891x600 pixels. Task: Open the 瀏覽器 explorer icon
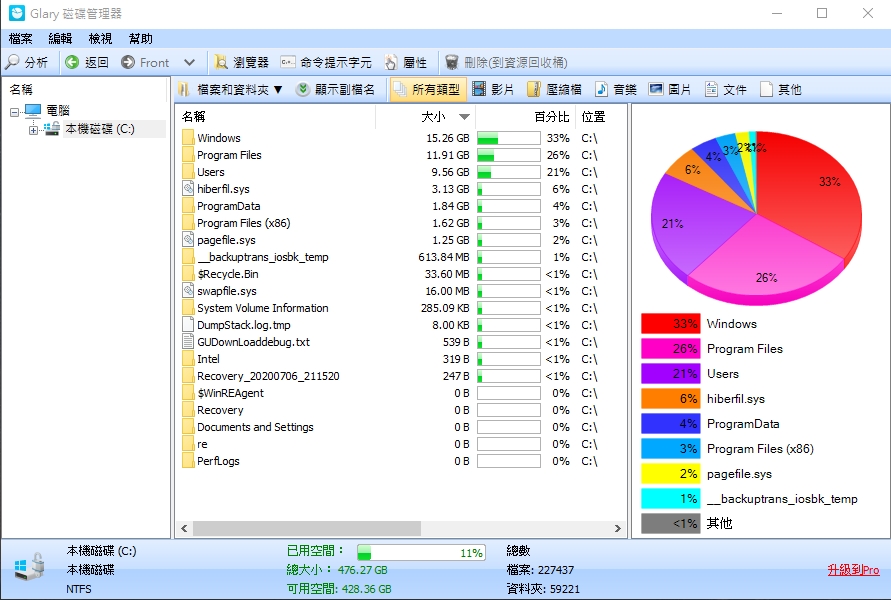[221, 62]
